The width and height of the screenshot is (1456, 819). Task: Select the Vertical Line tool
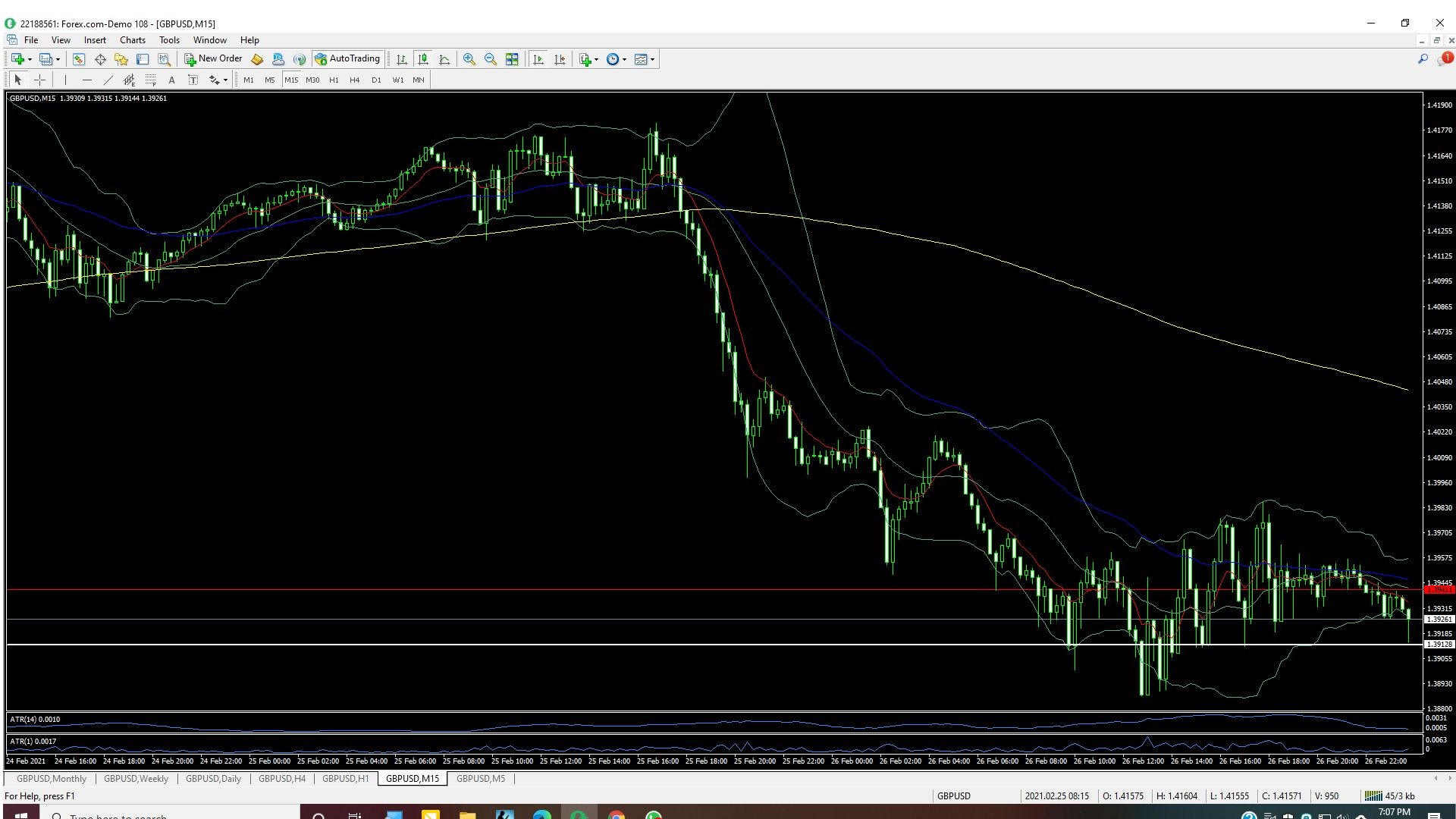(x=66, y=80)
